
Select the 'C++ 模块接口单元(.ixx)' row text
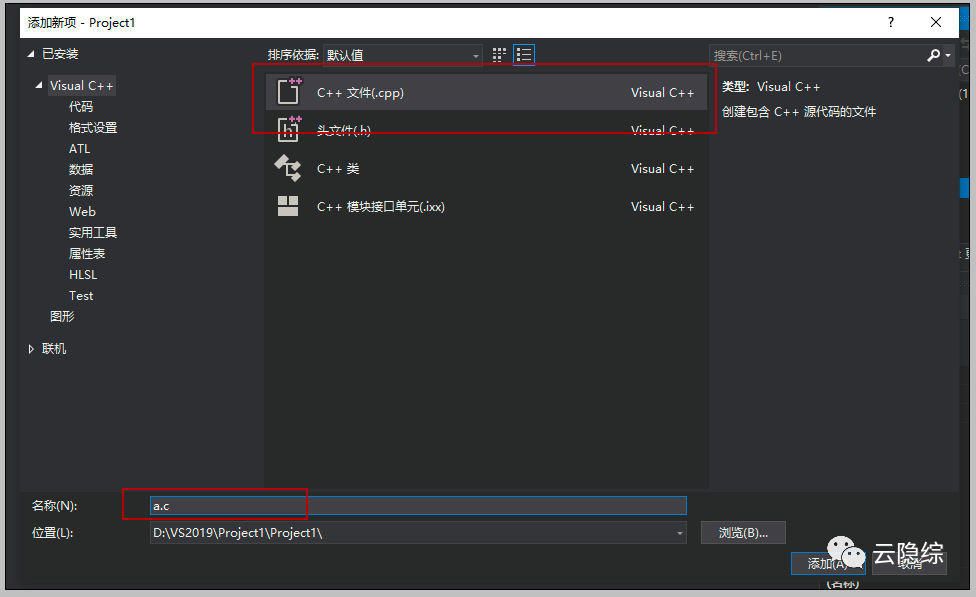tap(381, 207)
